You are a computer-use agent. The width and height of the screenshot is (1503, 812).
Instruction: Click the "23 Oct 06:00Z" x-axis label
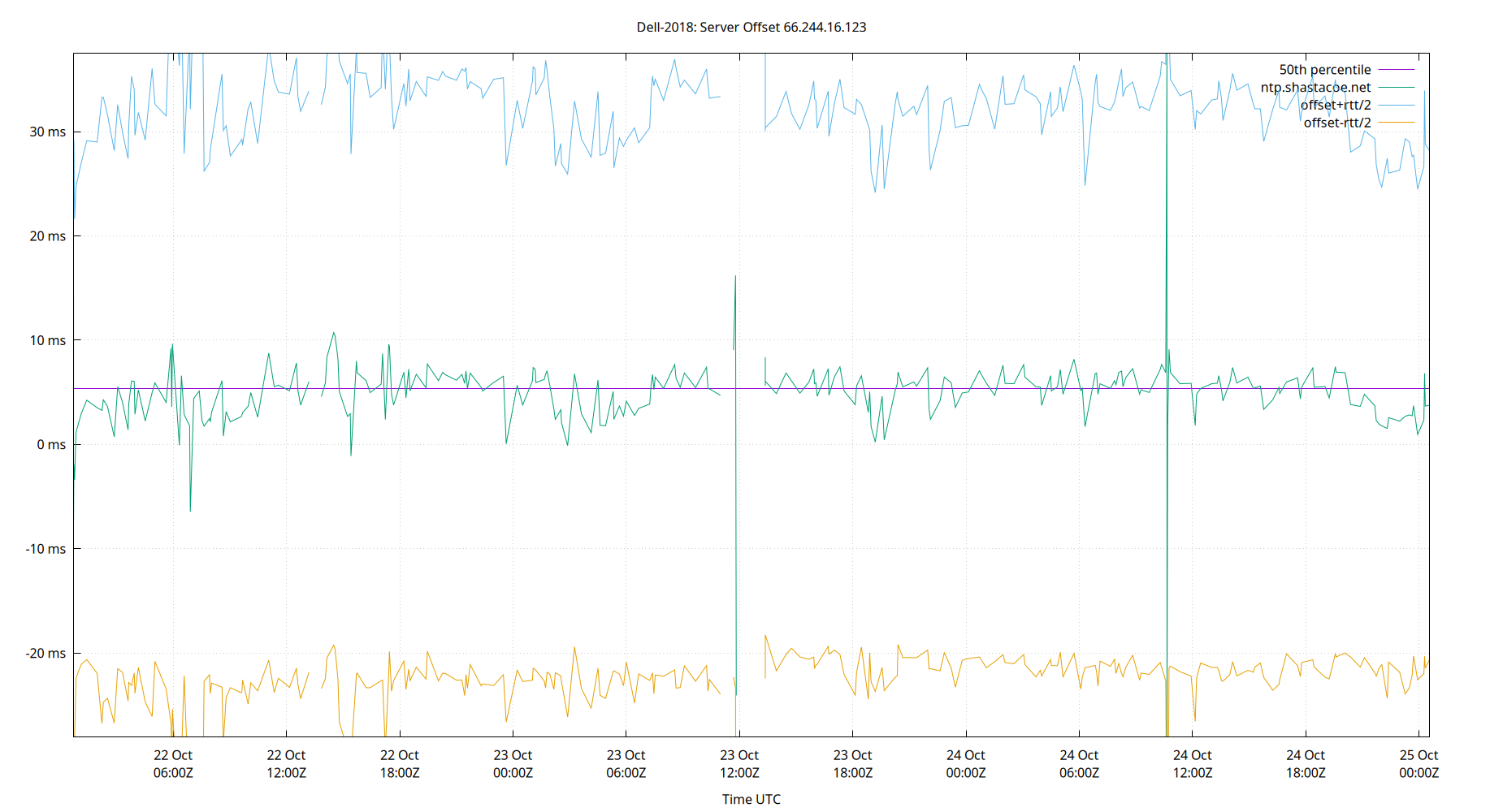tap(626, 764)
